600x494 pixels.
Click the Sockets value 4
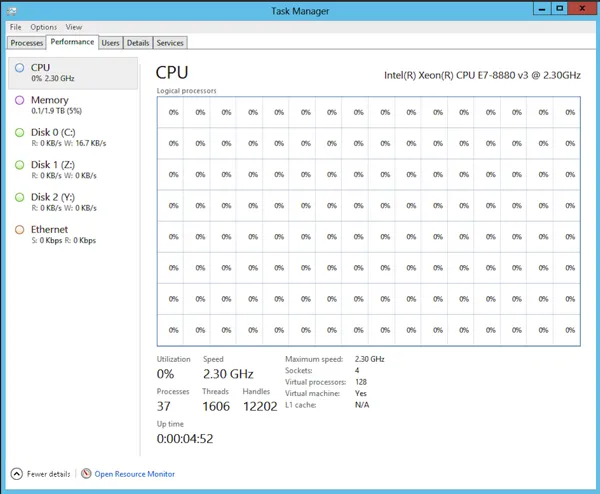click(357, 370)
